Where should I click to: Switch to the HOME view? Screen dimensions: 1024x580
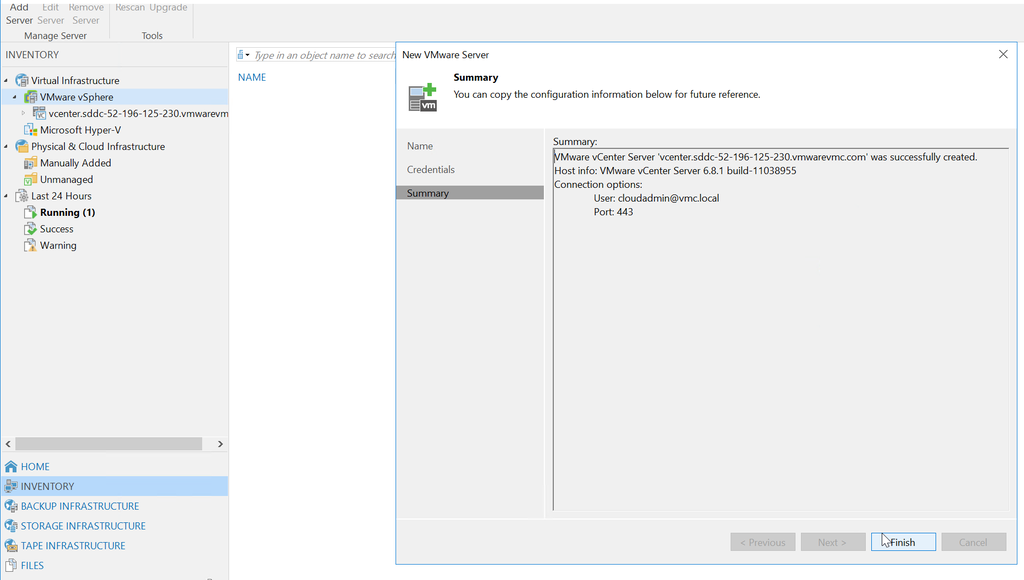point(35,466)
